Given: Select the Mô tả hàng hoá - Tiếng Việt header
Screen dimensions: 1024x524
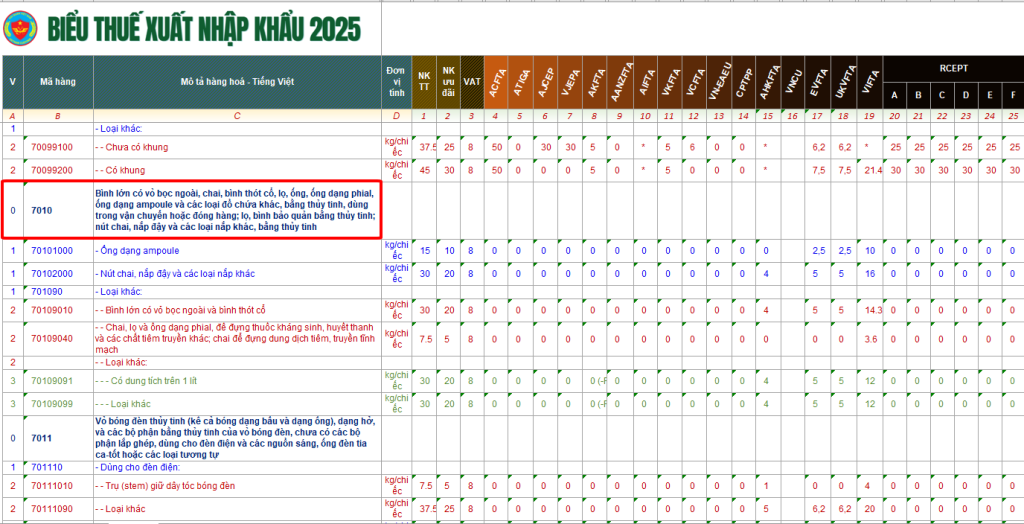Looking at the screenshot, I should [238, 81].
